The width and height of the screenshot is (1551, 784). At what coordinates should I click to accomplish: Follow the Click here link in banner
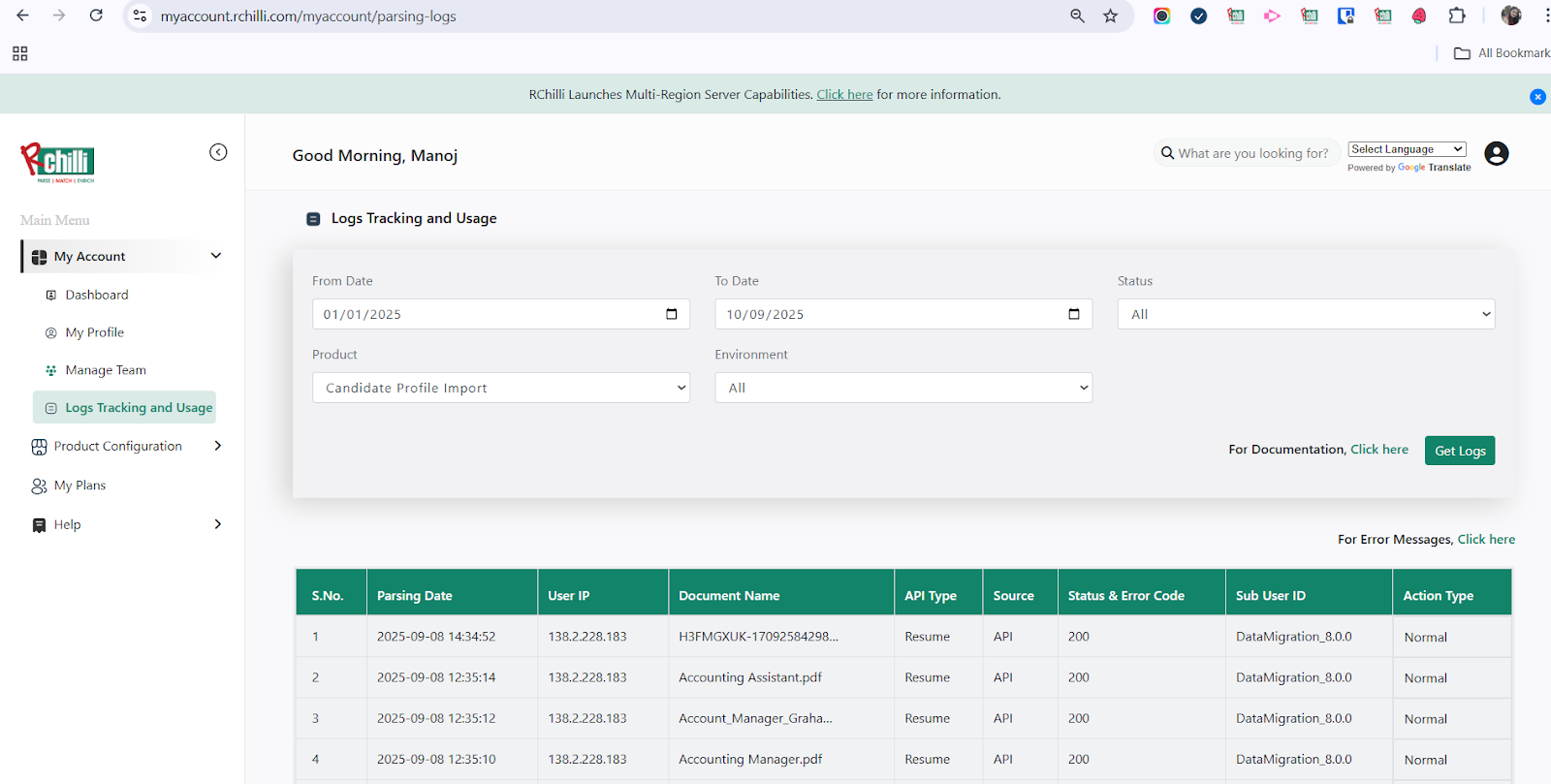coord(844,95)
